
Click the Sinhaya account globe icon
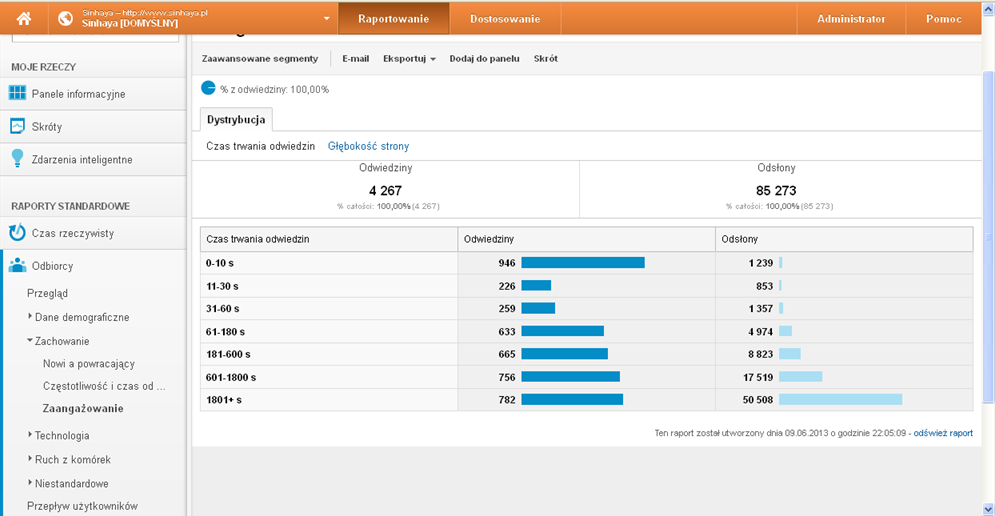click(x=65, y=19)
